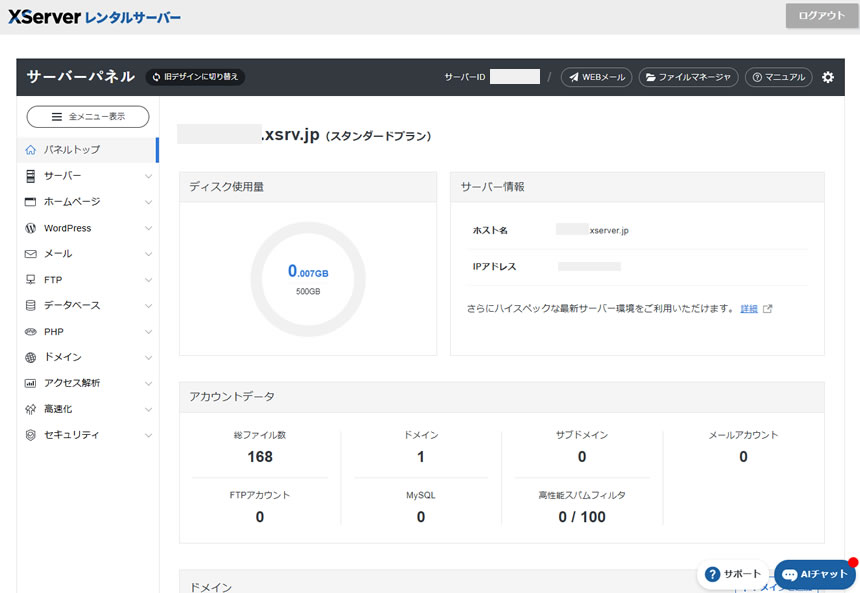Expand the サーバー menu chevron
The image size is (860, 593).
[x=147, y=176]
